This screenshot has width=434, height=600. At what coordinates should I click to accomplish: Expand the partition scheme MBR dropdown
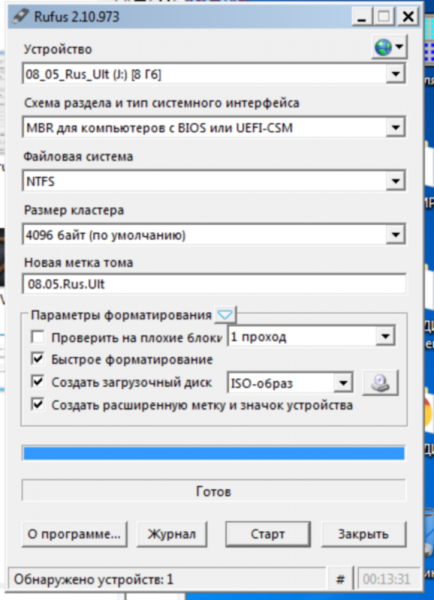[214, 127]
